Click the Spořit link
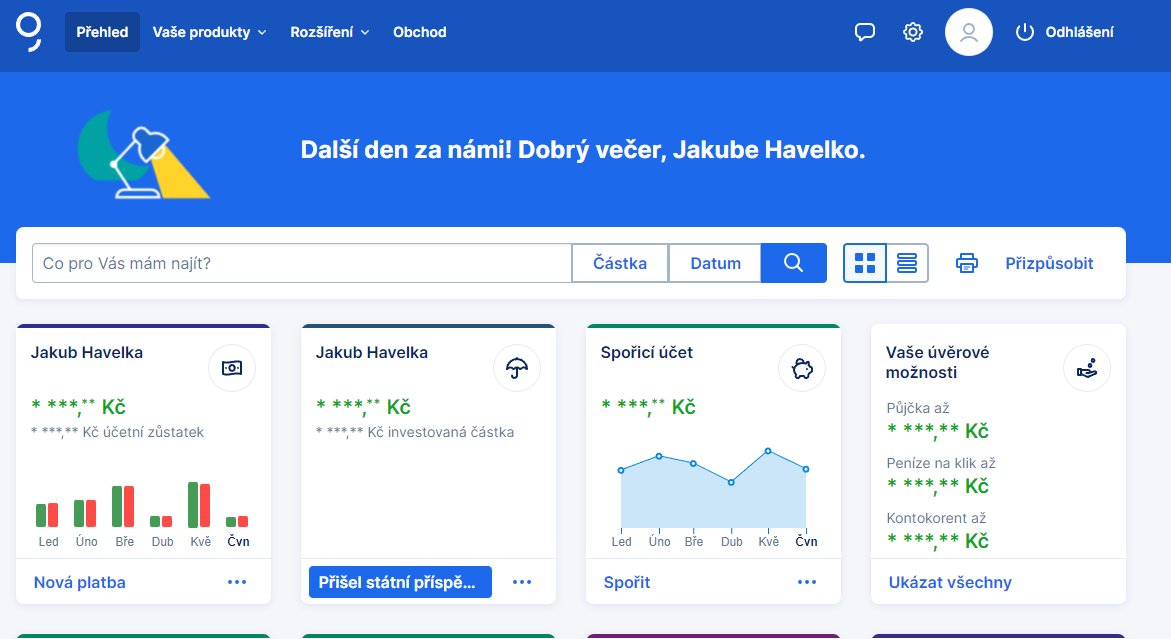 click(x=627, y=582)
